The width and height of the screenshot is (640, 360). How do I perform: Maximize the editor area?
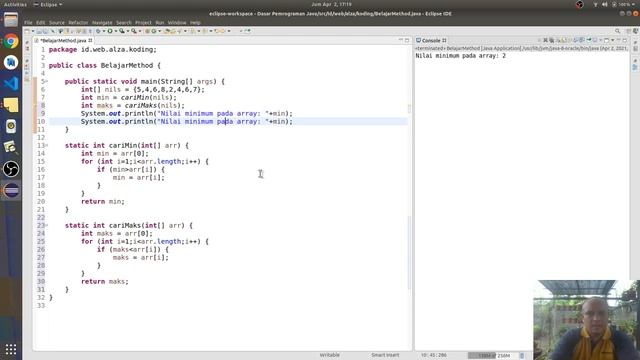point(407,40)
